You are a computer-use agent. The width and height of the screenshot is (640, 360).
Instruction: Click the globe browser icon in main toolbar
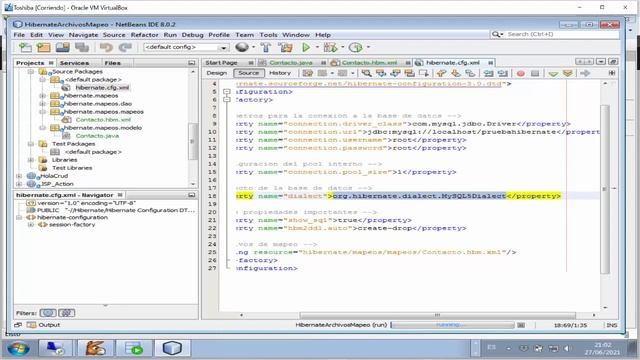point(242,47)
